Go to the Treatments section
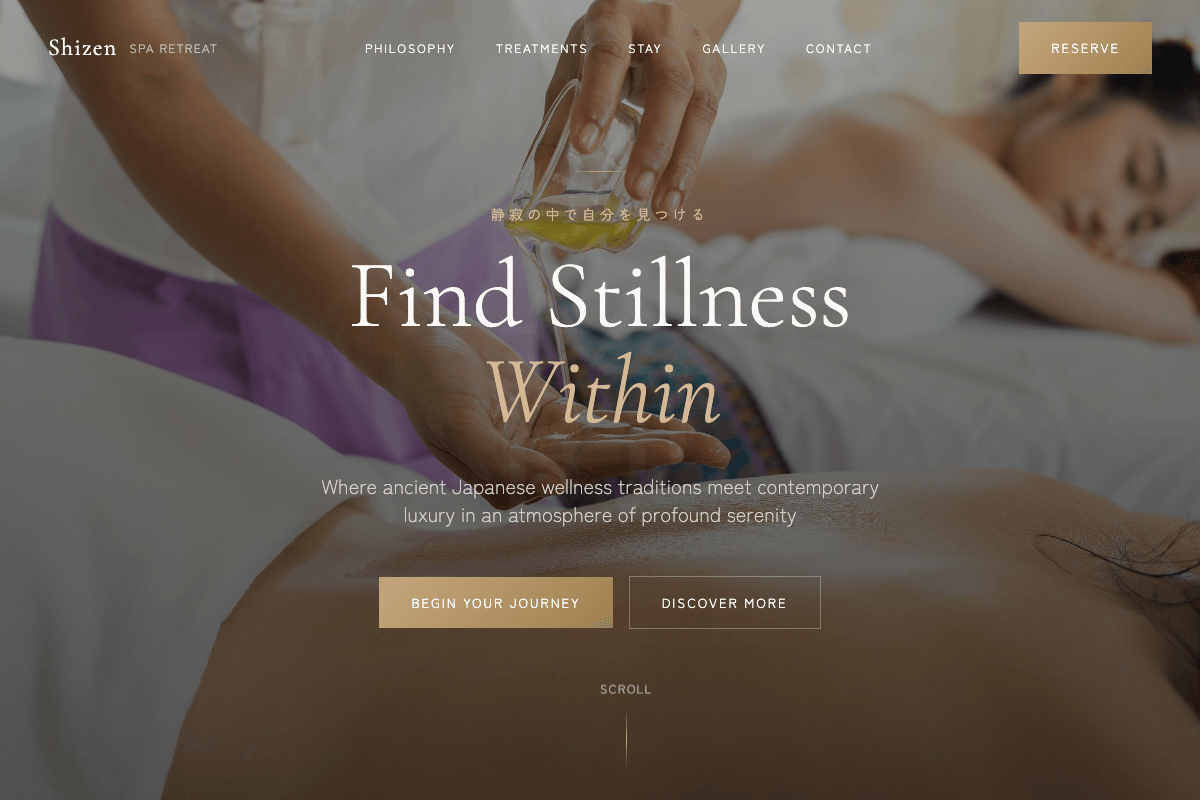Image resolution: width=1200 pixels, height=800 pixels. pos(542,49)
